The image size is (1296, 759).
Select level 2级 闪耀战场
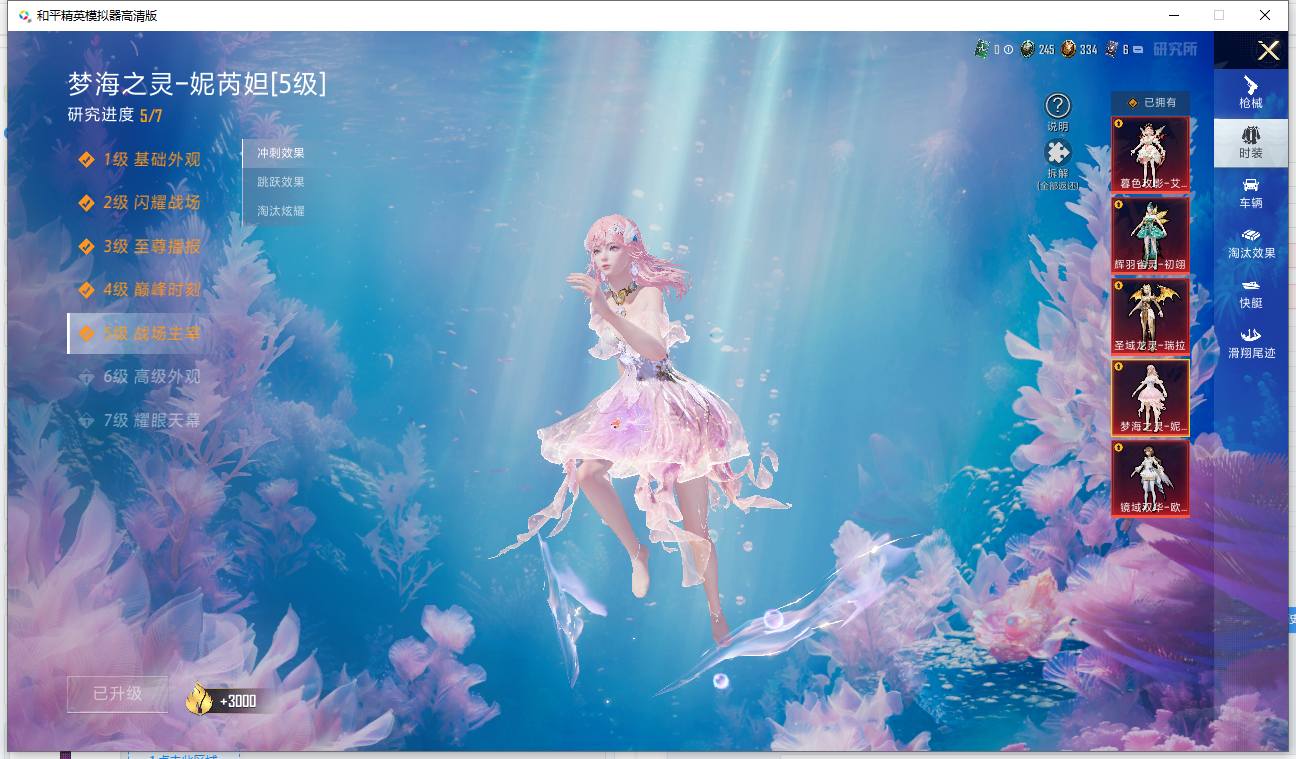click(x=140, y=202)
